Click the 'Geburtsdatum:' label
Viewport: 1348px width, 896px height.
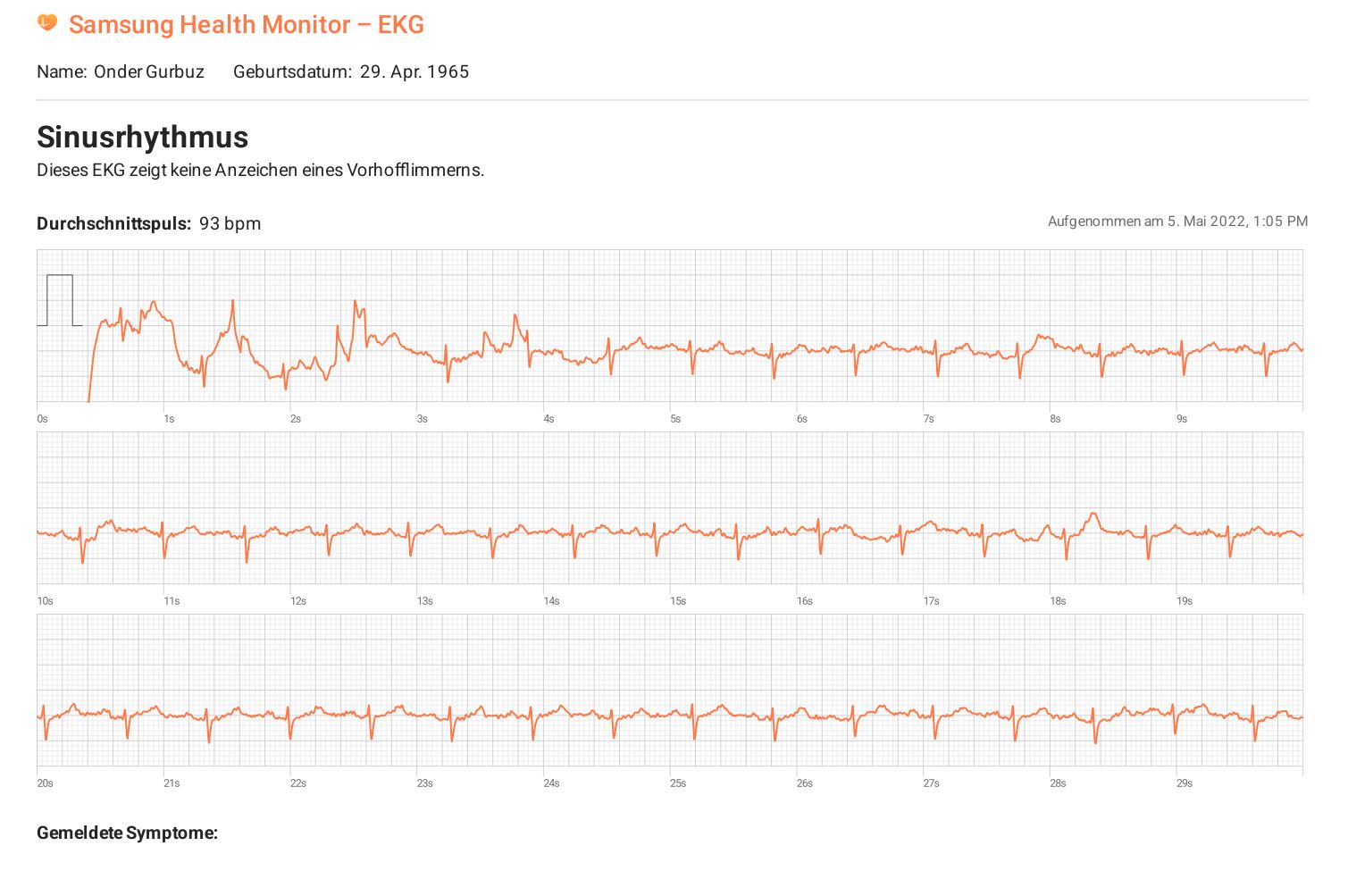pos(293,71)
